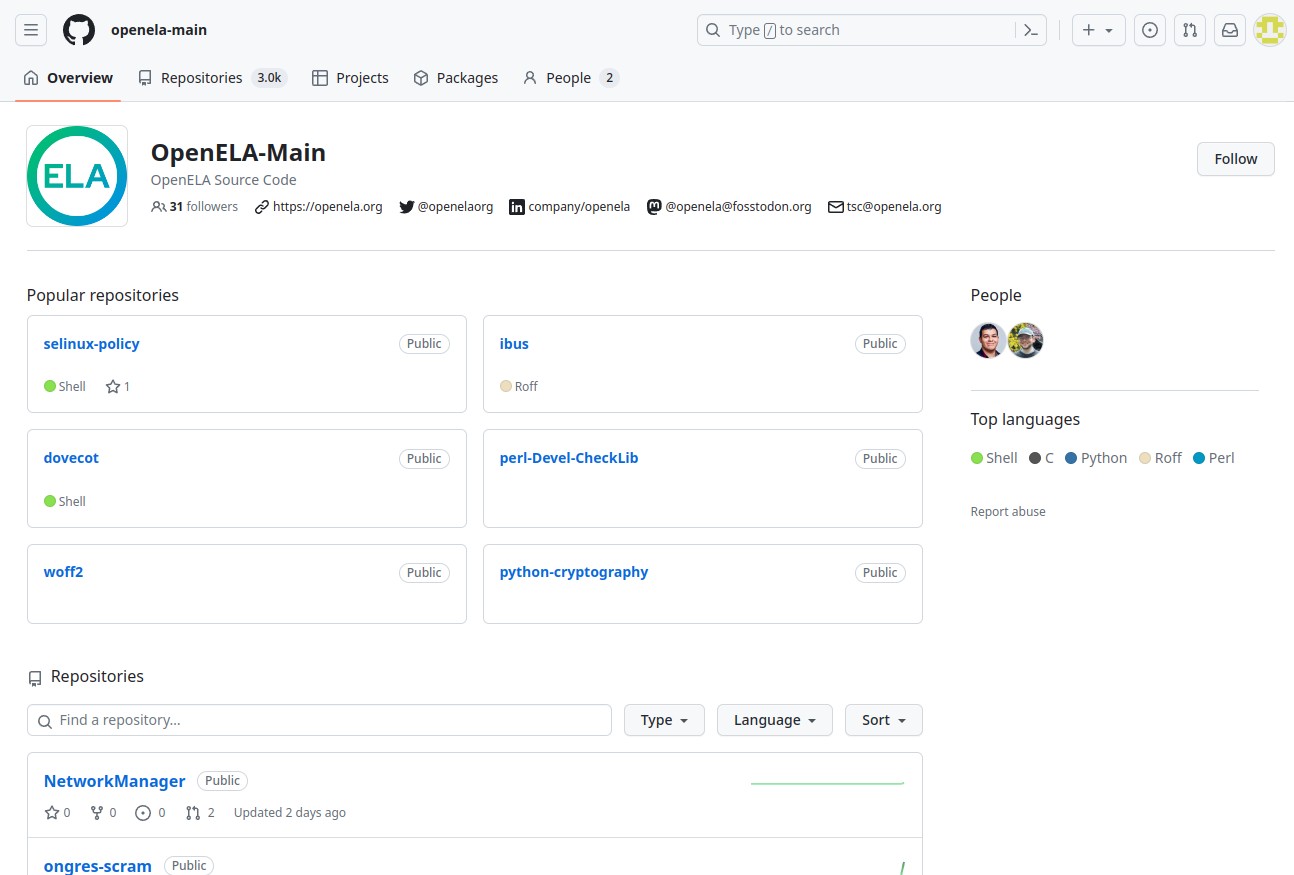Click the "Popular repositories" heading

103,295
